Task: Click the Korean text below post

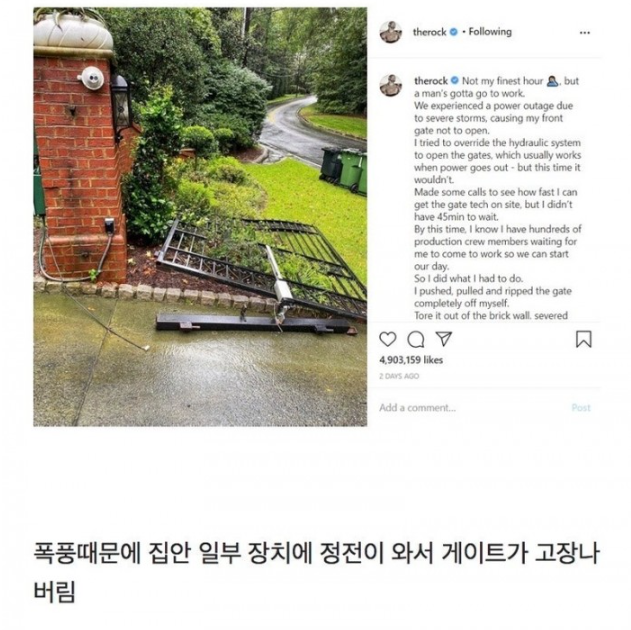Action: (x=316, y=572)
